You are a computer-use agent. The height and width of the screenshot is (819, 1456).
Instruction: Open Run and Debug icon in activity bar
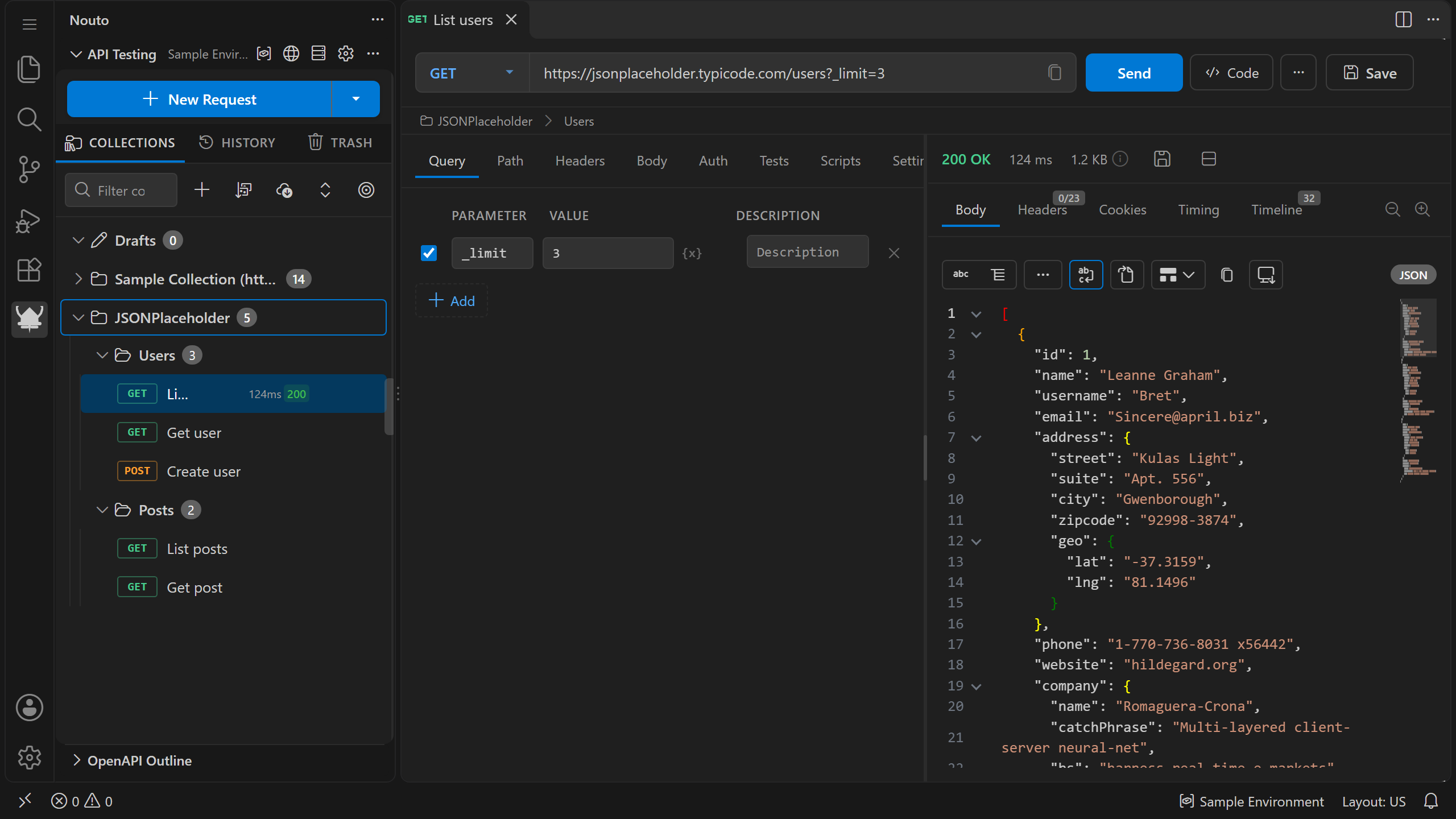29,221
